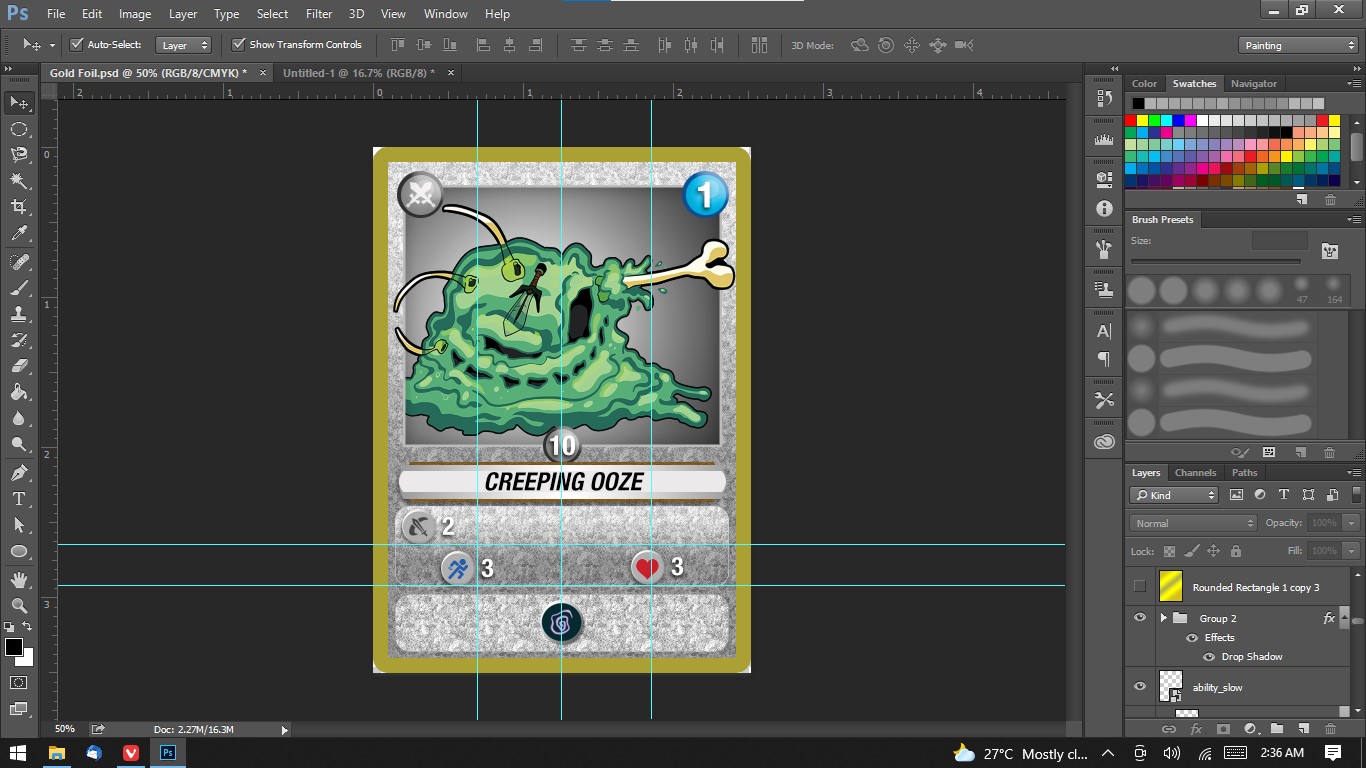The image size is (1366, 768).
Task: Select the Paint Bucket tool
Action: pos(19,392)
